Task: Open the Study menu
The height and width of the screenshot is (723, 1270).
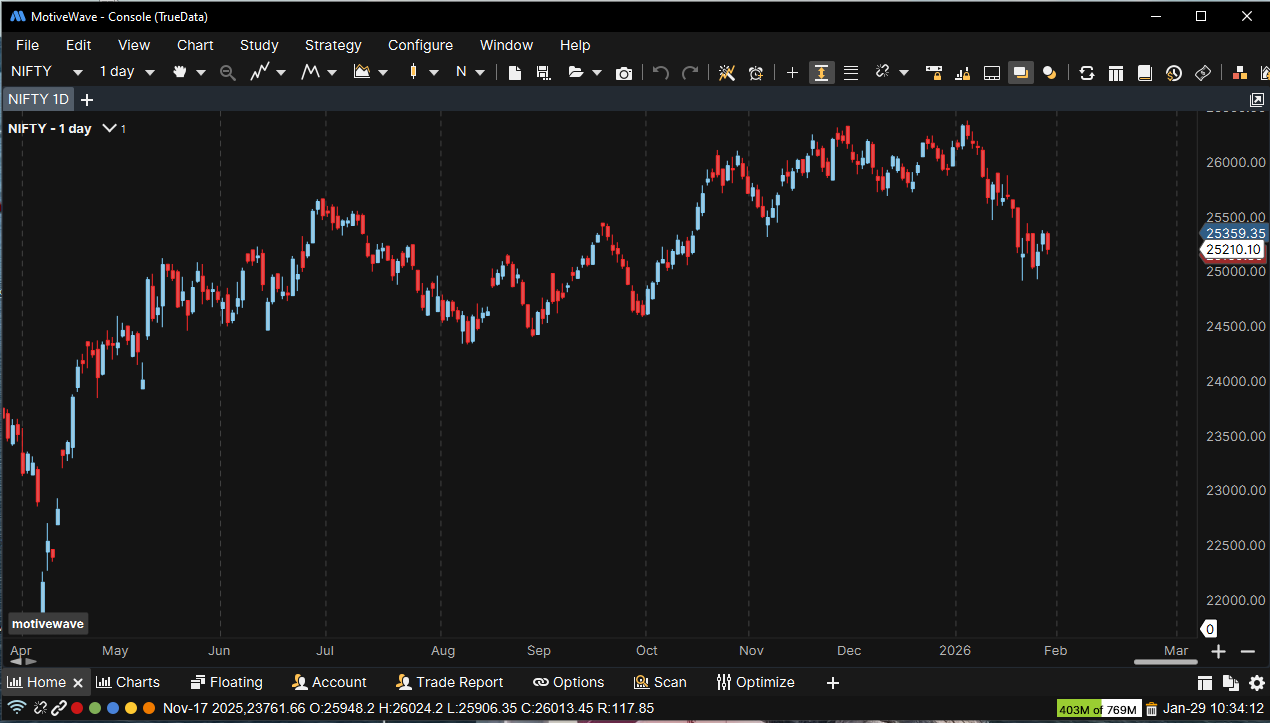Action: point(259,45)
